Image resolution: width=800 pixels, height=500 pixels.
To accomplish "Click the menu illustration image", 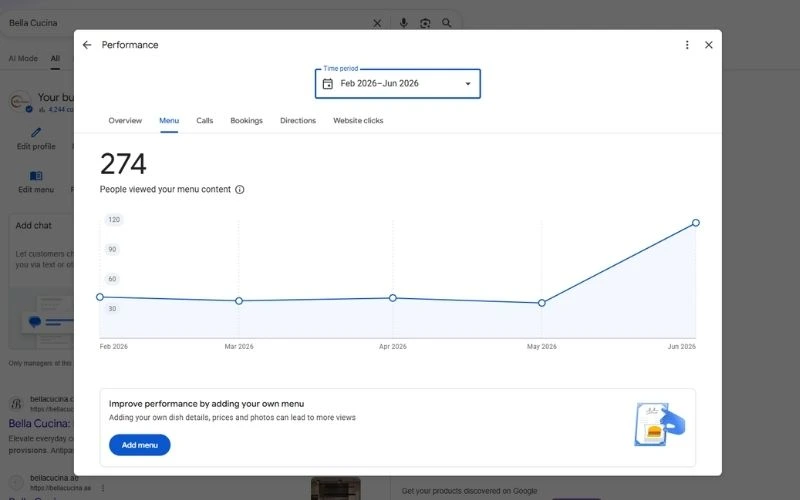I will coord(660,424).
